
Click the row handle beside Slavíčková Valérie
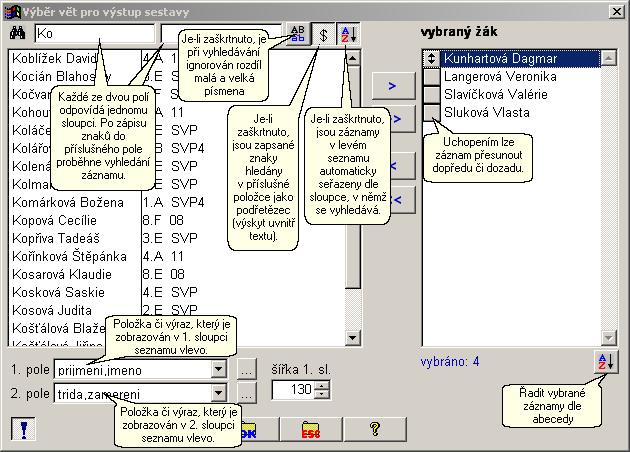[432, 94]
